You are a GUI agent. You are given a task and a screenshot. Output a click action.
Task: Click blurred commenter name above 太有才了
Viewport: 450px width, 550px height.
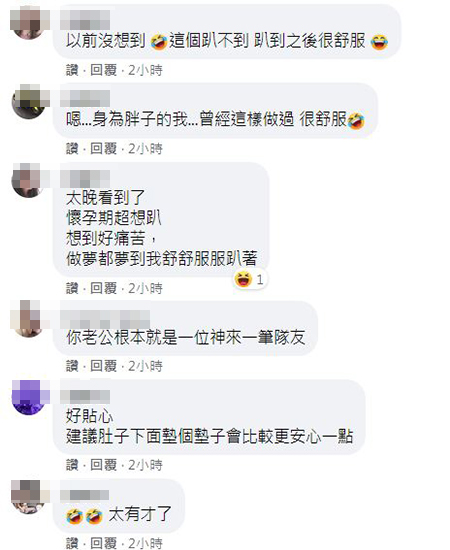coord(85,495)
